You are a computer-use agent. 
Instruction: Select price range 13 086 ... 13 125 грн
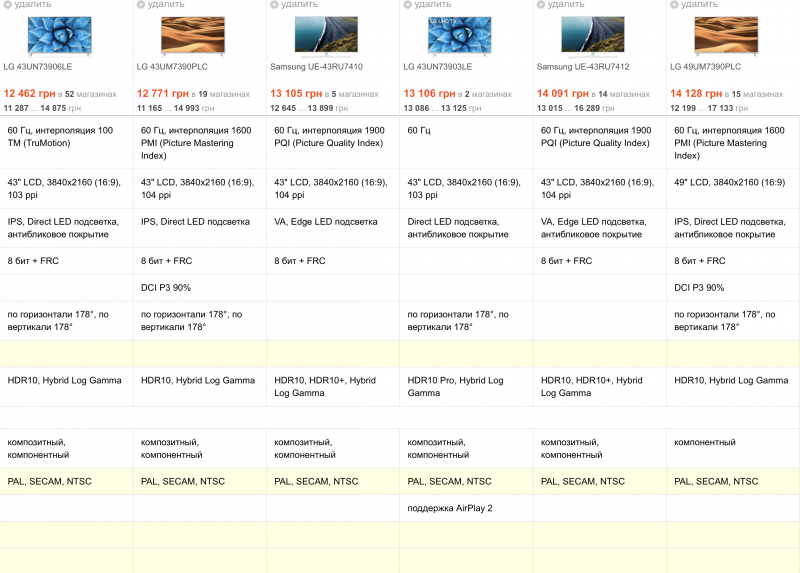(442, 108)
